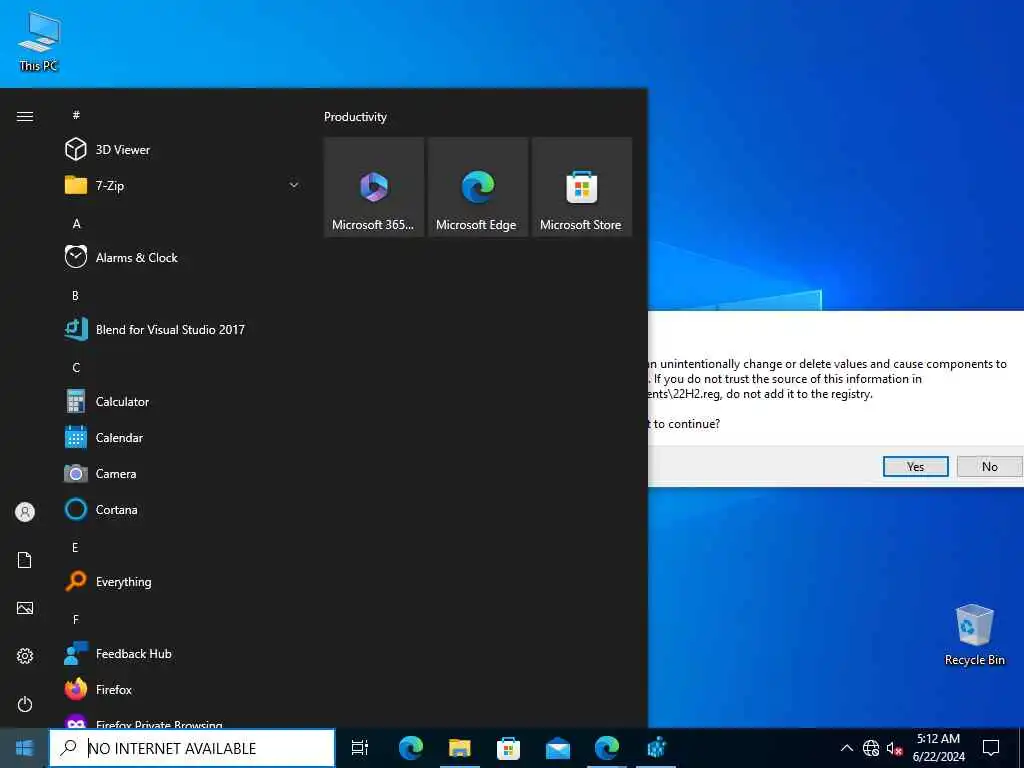This screenshot has width=1024, height=768.
Task: Click the letter F section header
Action: click(75, 619)
